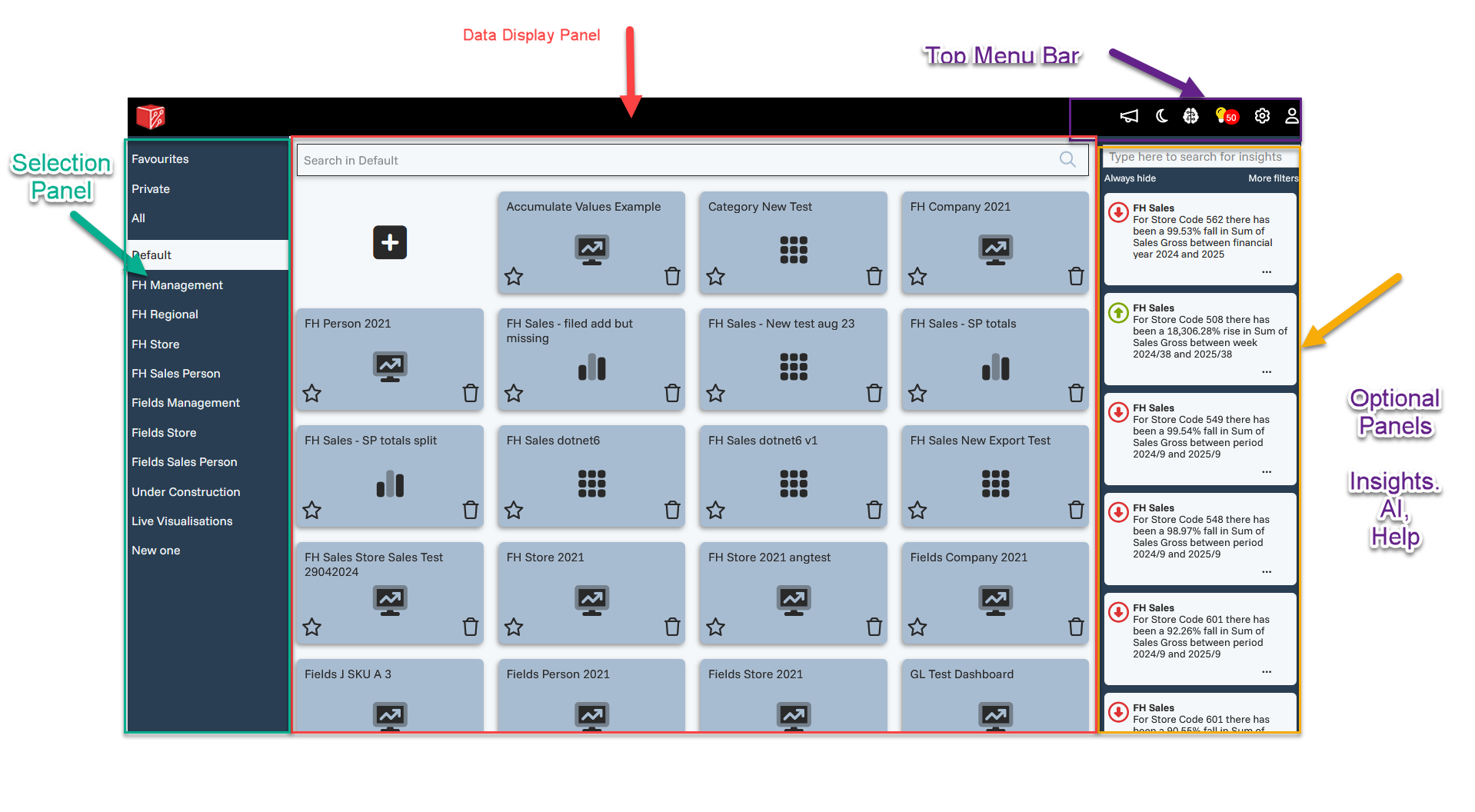Favourite the FH Person 2021 tile

pyautogui.click(x=311, y=393)
